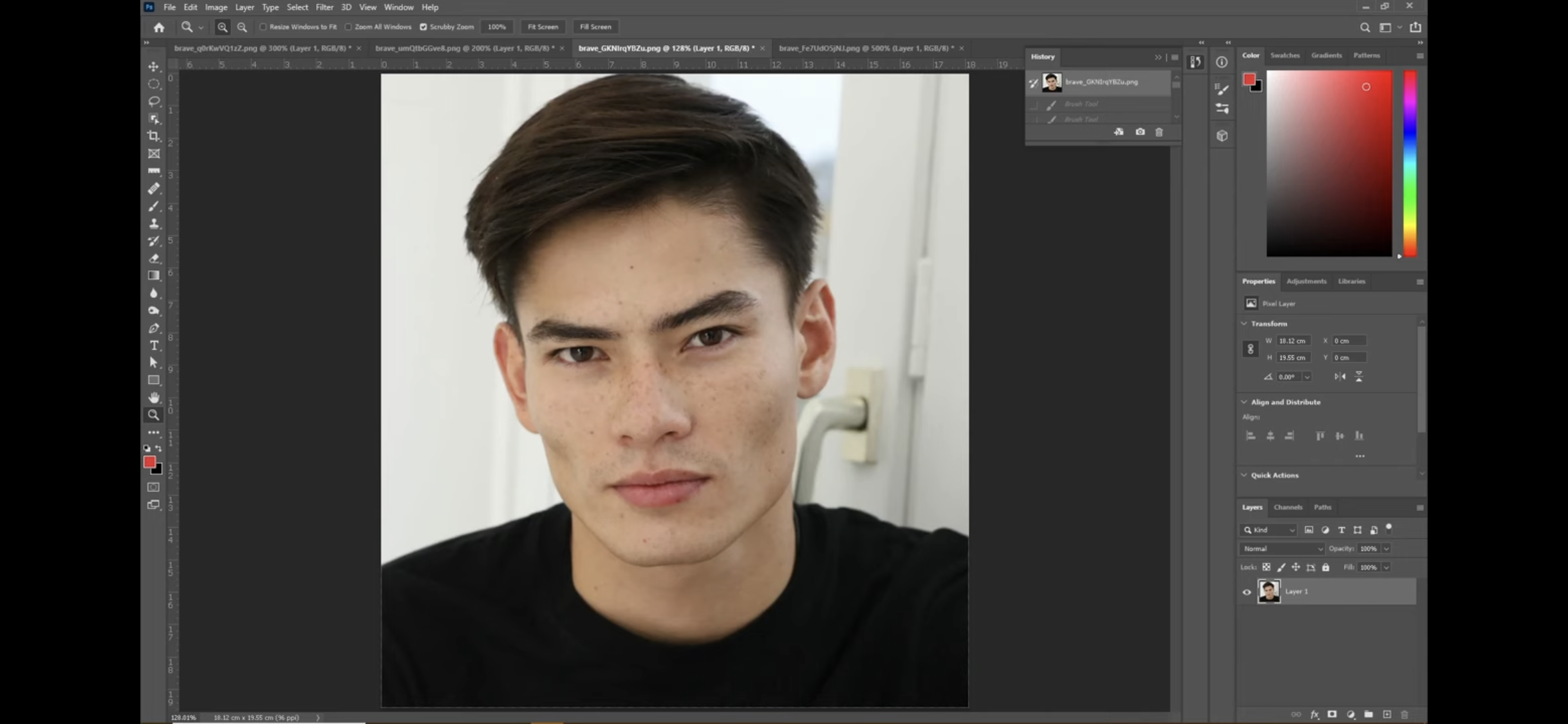Select the Horizontal Type tool
Viewport: 1568px width, 724px height.
(x=154, y=346)
